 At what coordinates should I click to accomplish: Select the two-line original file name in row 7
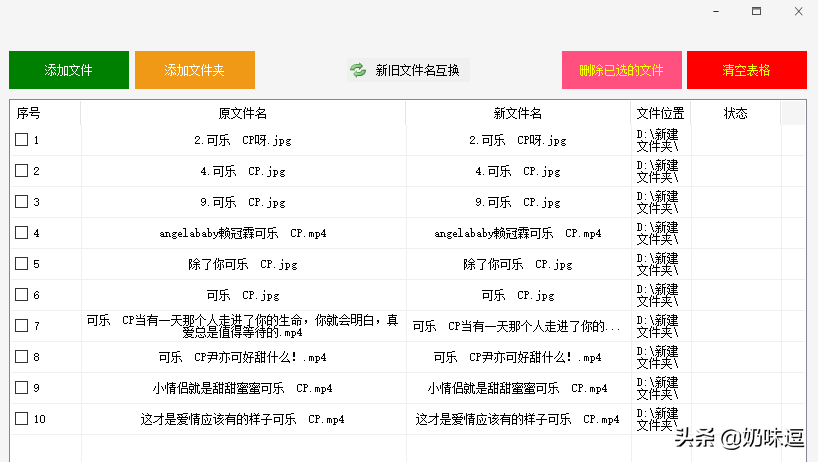coord(243,326)
